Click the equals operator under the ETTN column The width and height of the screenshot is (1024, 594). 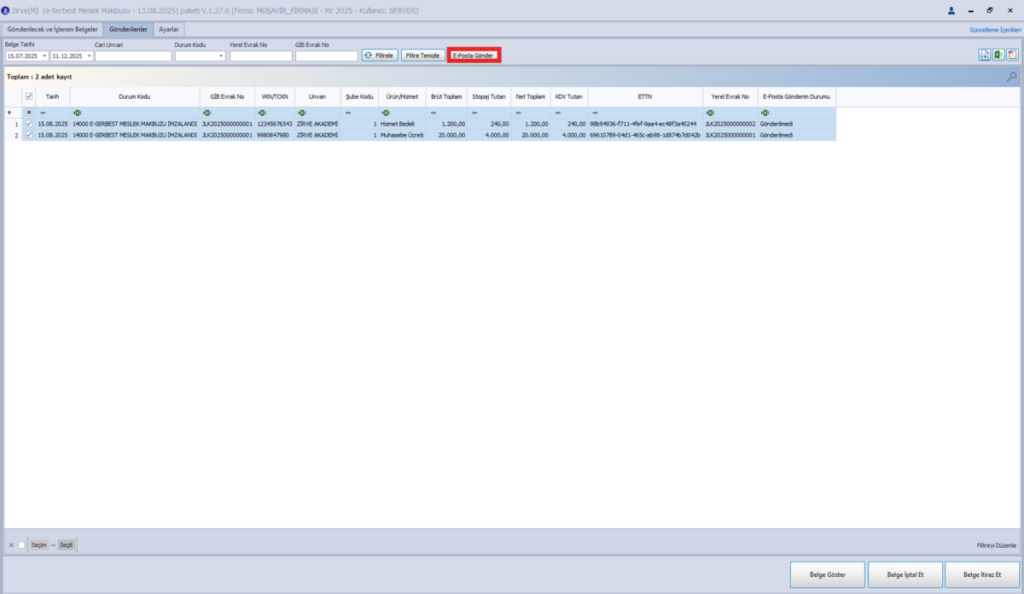point(594,113)
